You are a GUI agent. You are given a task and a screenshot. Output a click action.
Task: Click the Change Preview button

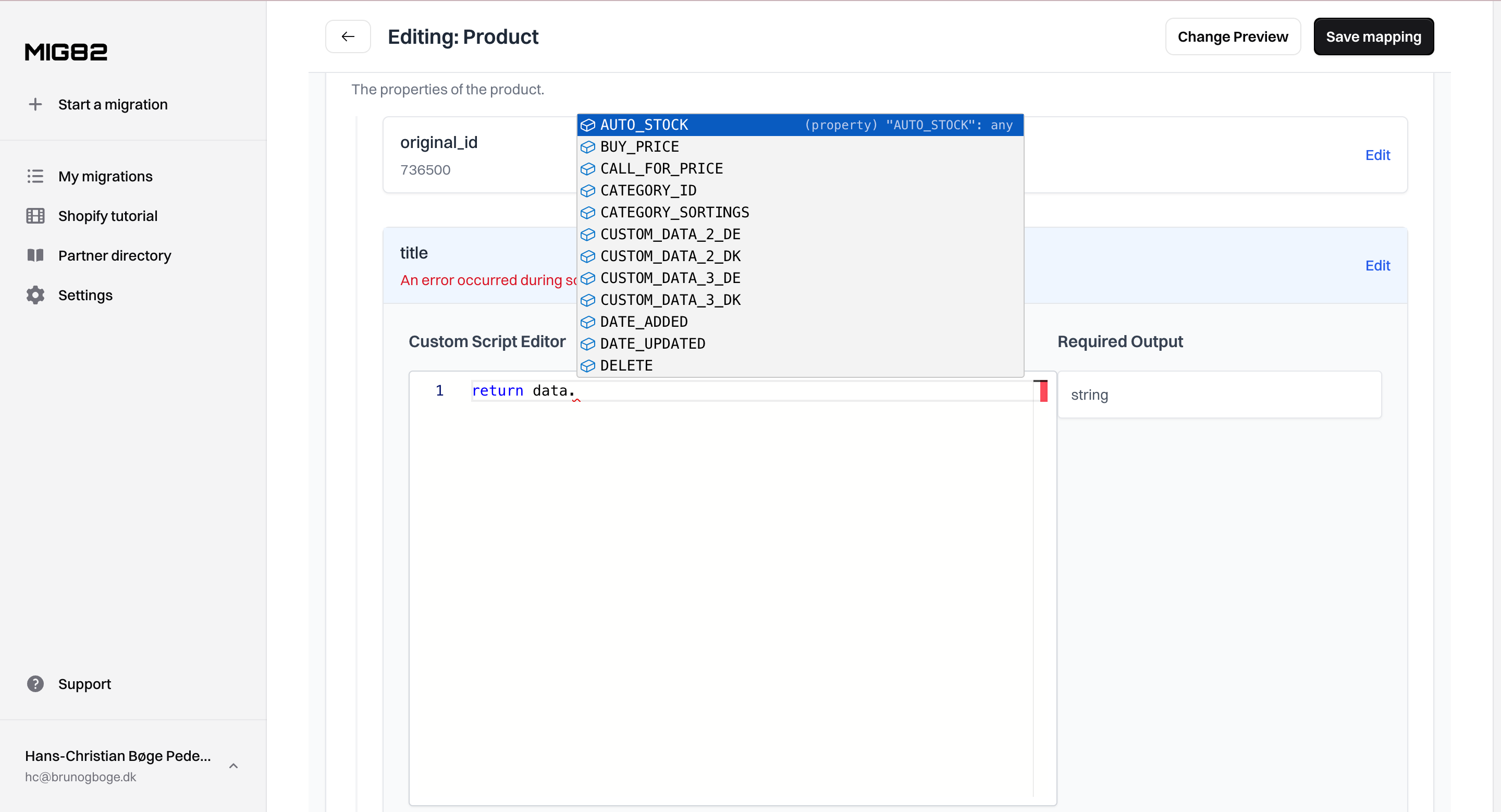pyautogui.click(x=1233, y=36)
